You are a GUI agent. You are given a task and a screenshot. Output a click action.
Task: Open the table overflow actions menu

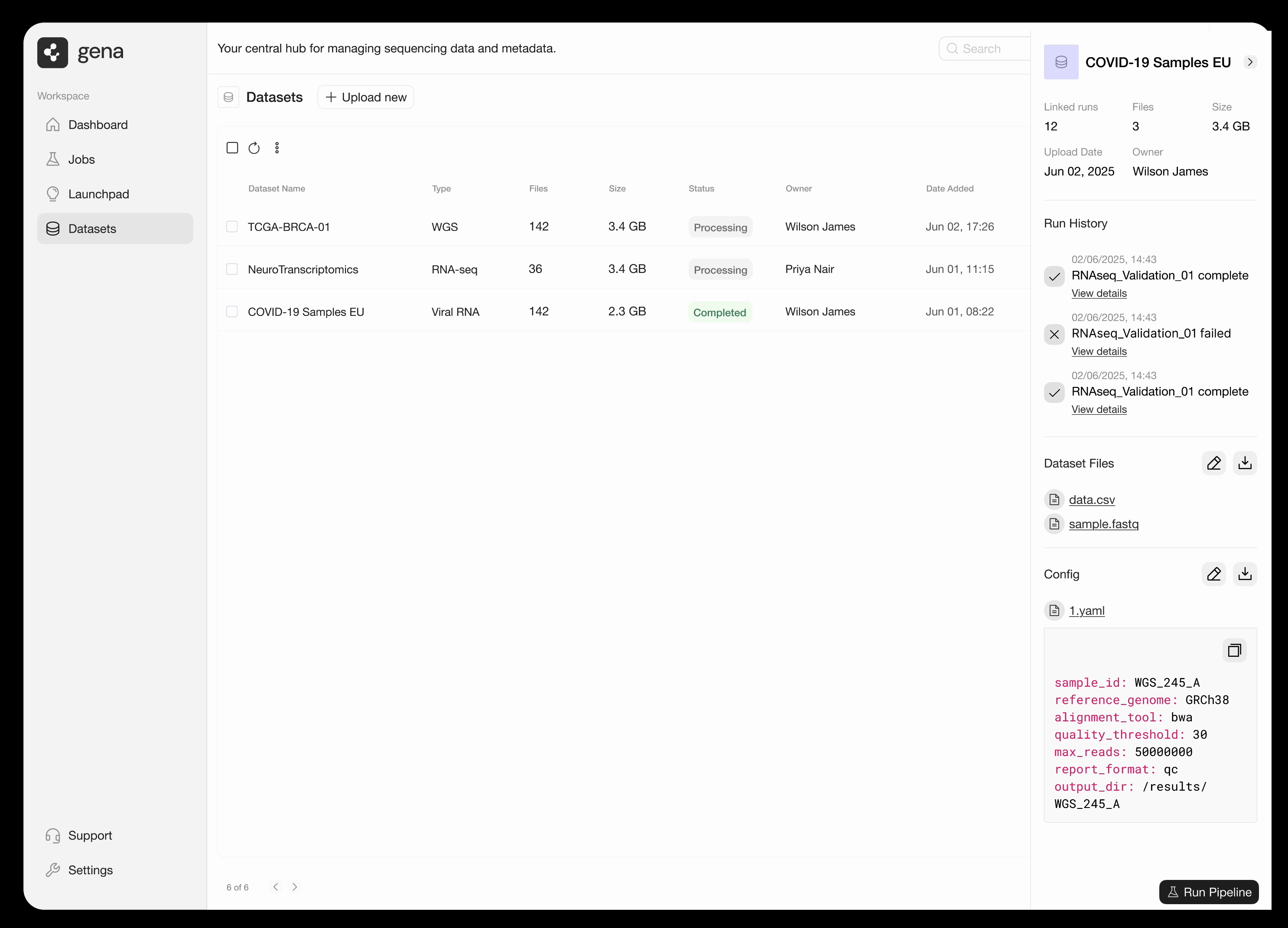(x=277, y=148)
